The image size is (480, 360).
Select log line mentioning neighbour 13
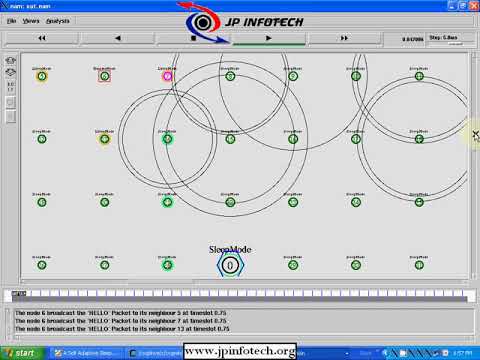[x=122, y=329]
